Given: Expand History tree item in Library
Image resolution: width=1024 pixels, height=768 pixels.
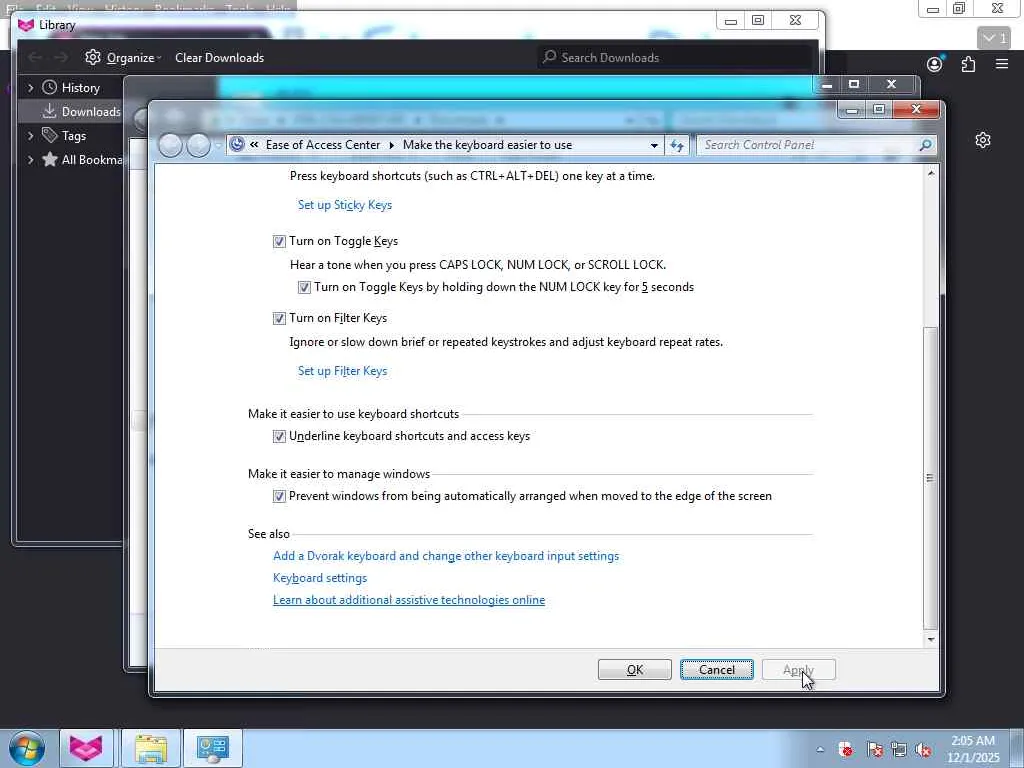Looking at the screenshot, I should (30, 88).
